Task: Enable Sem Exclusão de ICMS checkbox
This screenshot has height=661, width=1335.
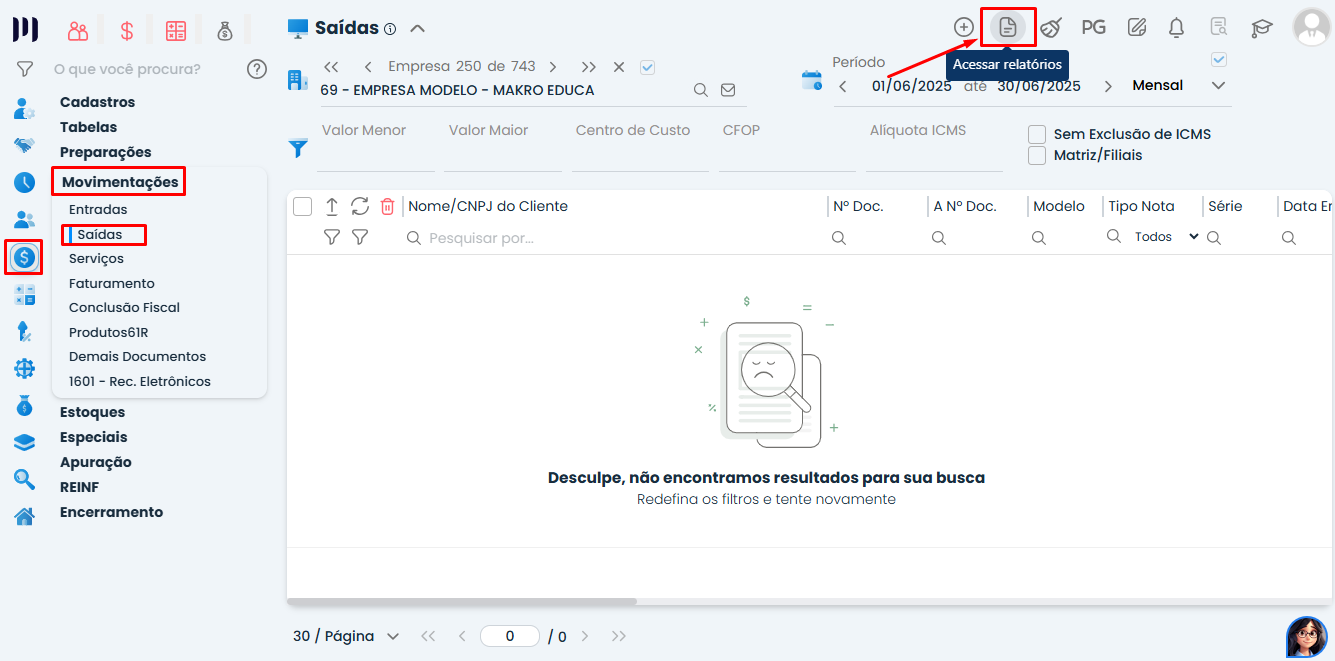Action: tap(1037, 134)
